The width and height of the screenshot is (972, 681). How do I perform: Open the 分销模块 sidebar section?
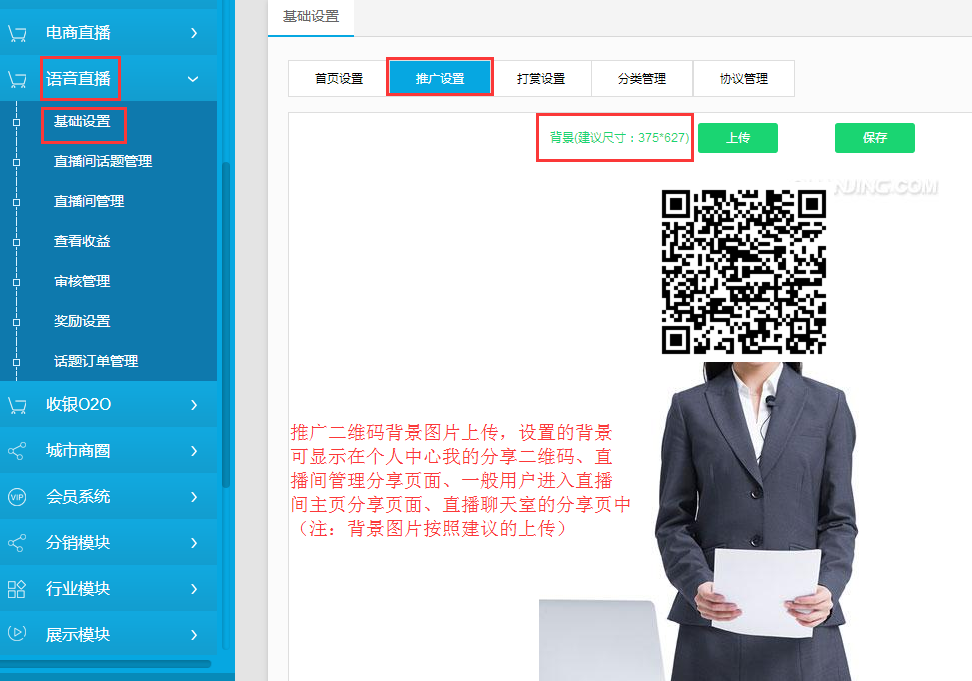tap(108, 543)
